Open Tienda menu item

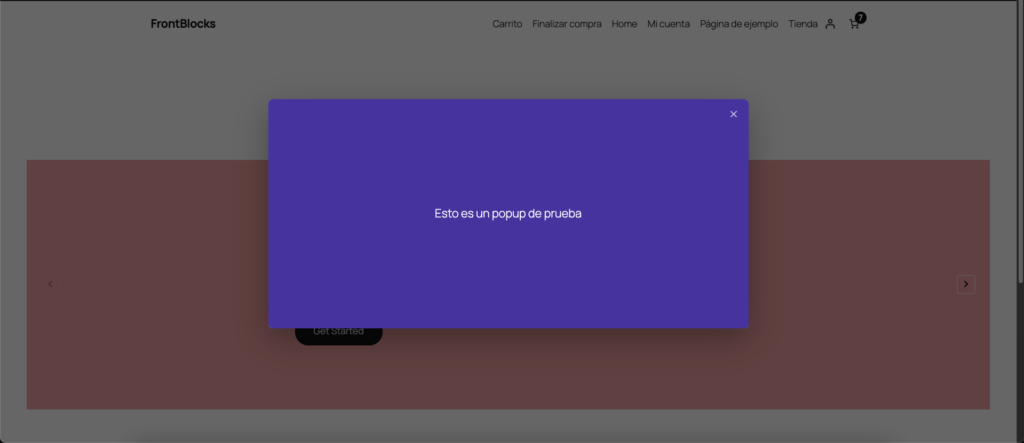pos(803,24)
